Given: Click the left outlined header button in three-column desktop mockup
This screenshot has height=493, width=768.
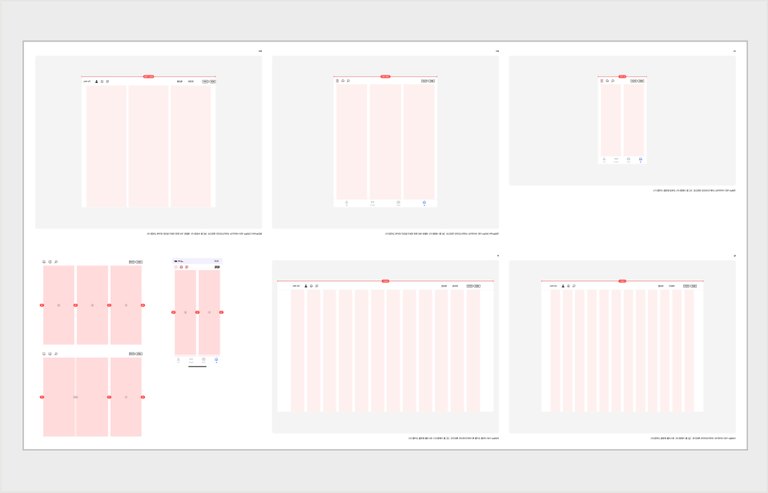Looking at the screenshot, I should coord(206,81).
